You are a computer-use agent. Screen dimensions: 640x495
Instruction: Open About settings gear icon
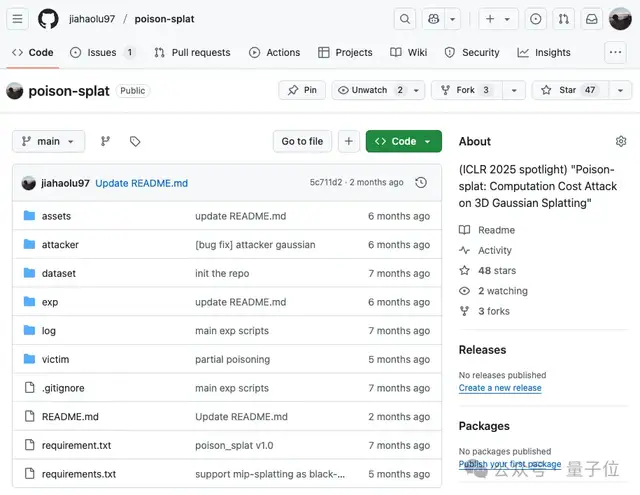[621, 142]
